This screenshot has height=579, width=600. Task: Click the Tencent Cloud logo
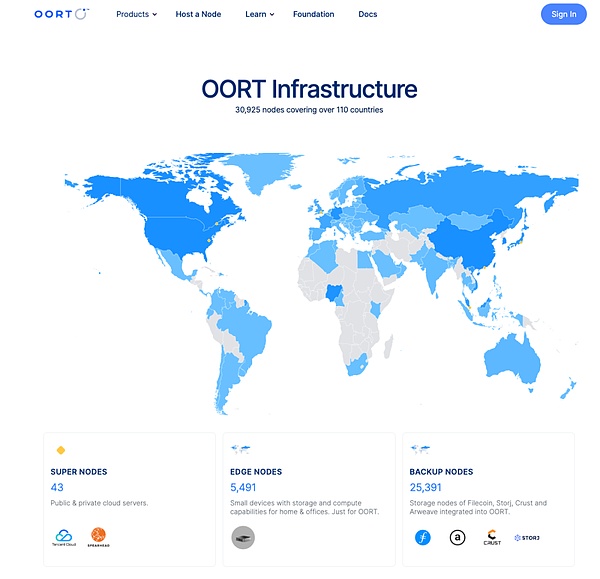[x=64, y=537]
